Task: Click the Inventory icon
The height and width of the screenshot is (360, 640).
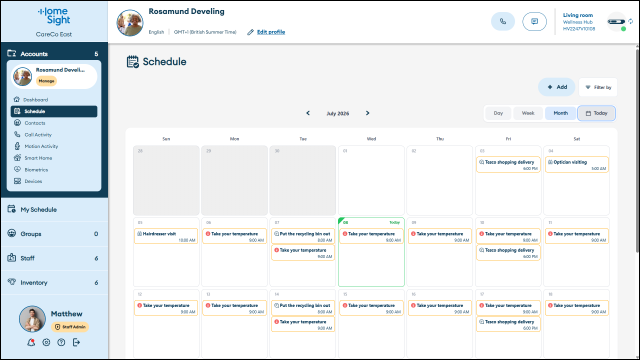Action: point(11,282)
